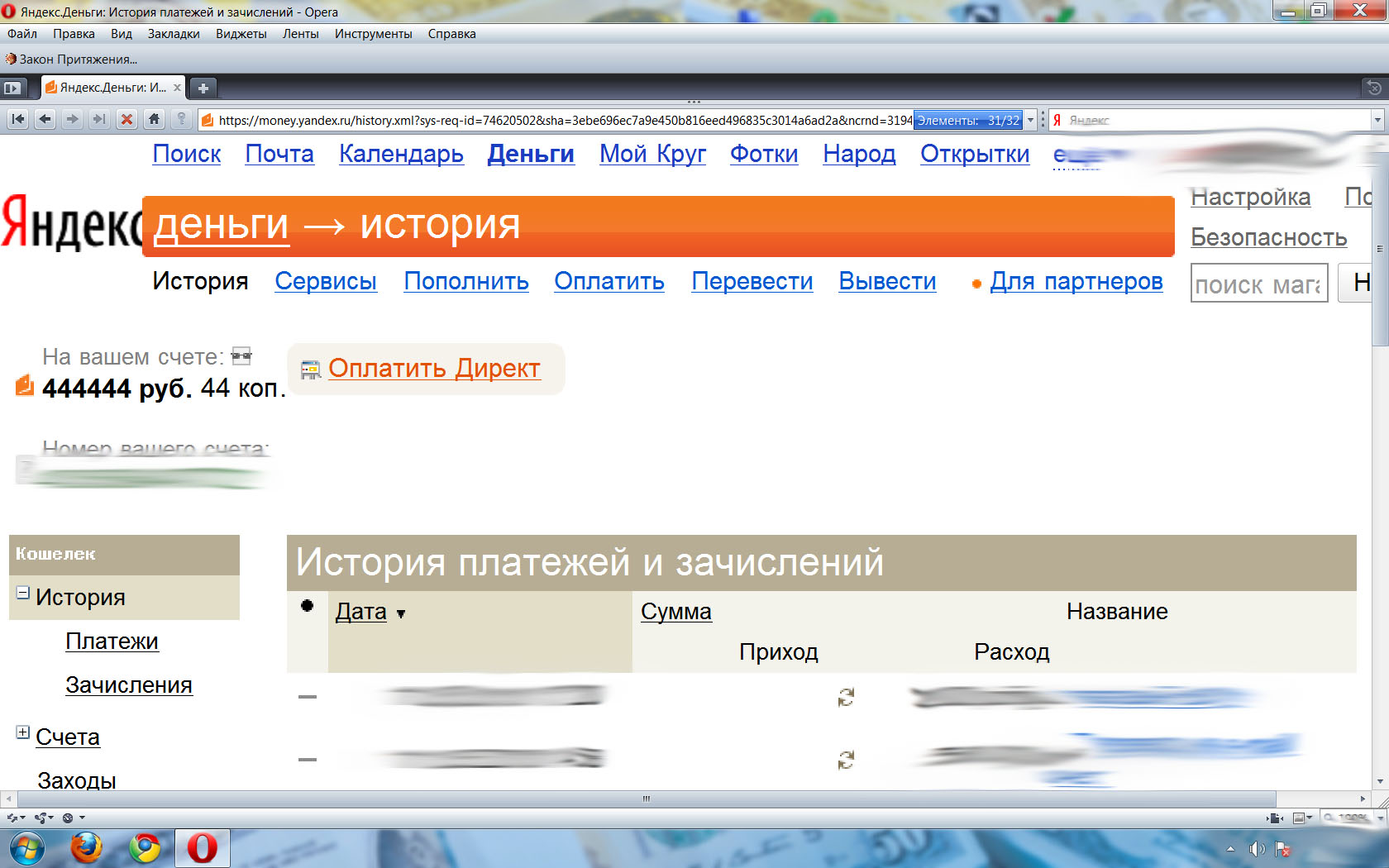Image resolution: width=1389 pixels, height=868 pixels.
Task: Open the Настройка link
Action: click(x=1250, y=197)
